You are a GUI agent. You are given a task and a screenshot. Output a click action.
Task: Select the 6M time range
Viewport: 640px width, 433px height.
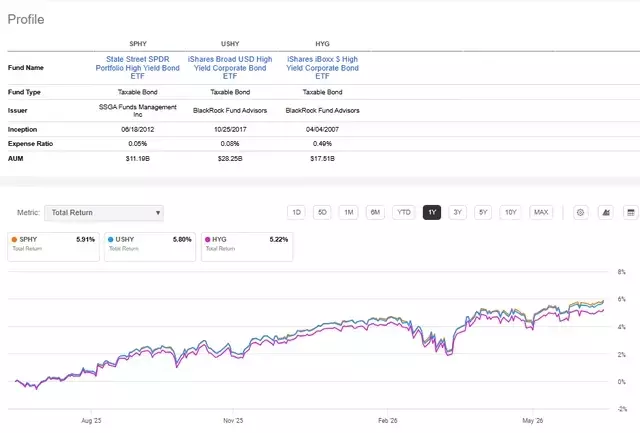375,212
